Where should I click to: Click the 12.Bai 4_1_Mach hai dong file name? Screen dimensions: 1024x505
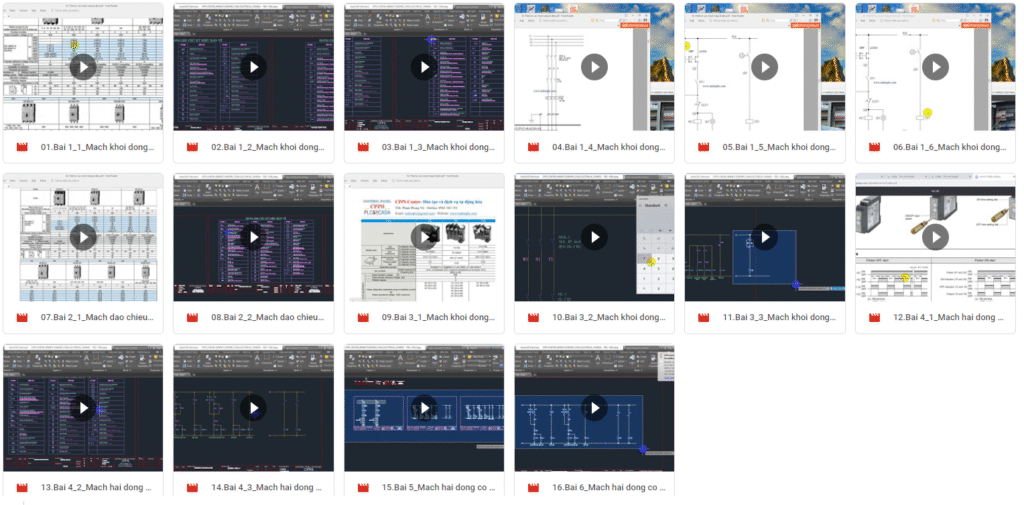pos(948,317)
